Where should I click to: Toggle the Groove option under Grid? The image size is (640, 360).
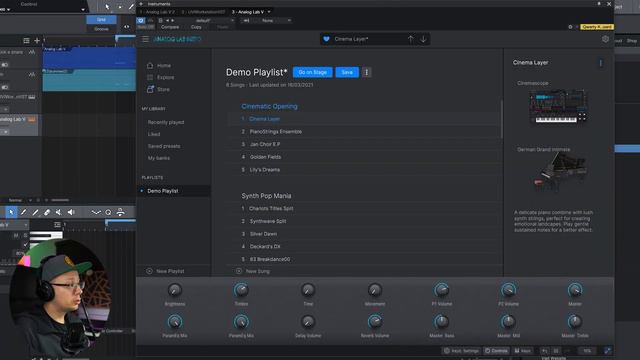tap(101, 29)
